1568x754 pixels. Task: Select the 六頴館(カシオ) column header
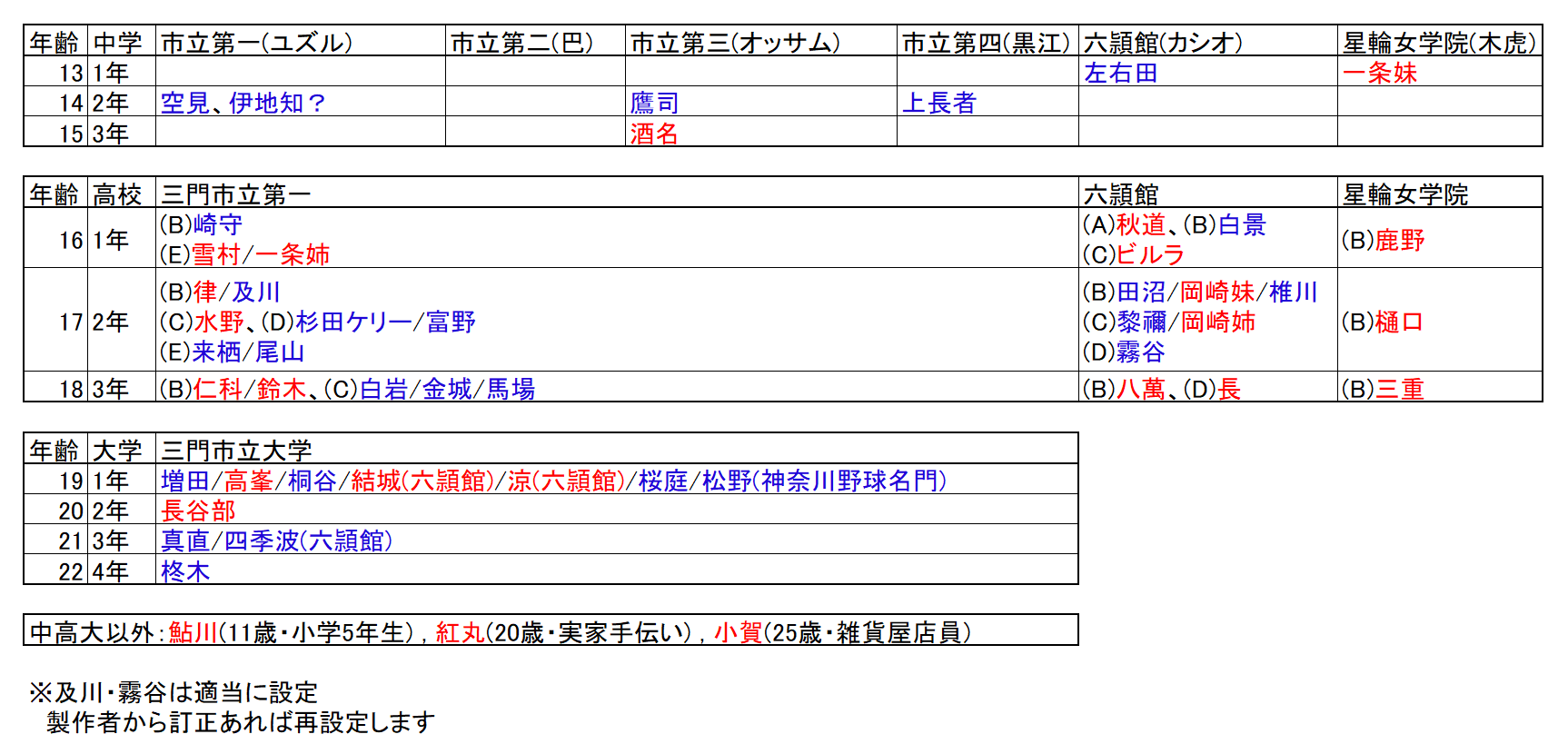1208,42
